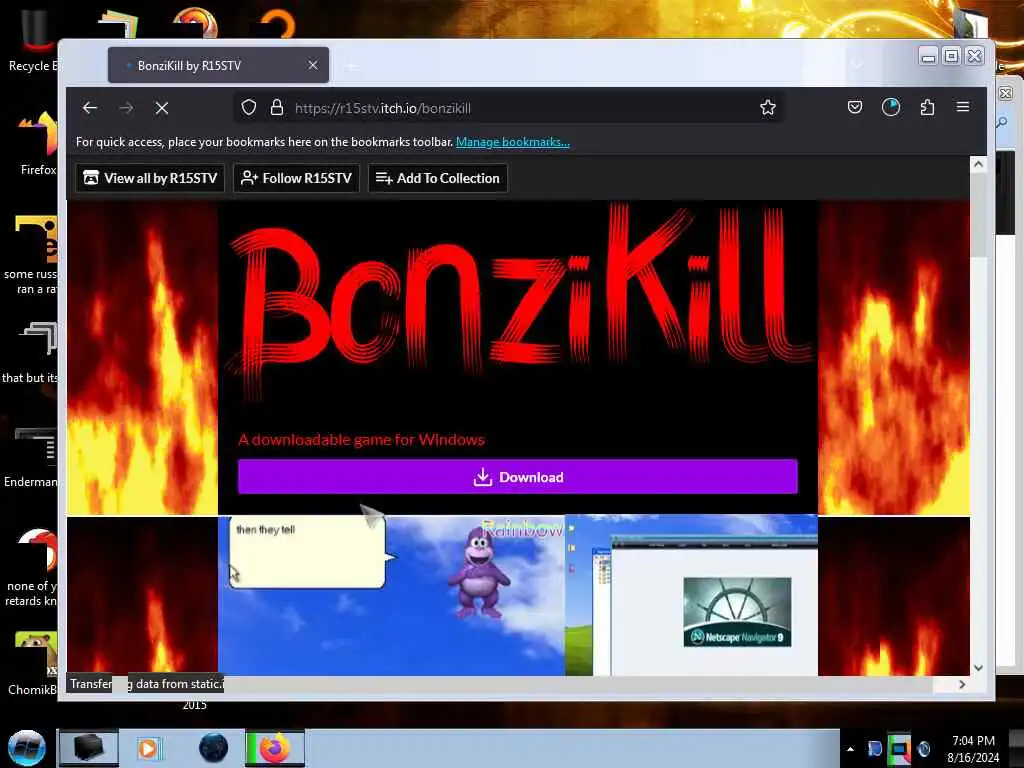
Task: Bookmark this page with the star icon
Action: coord(768,108)
